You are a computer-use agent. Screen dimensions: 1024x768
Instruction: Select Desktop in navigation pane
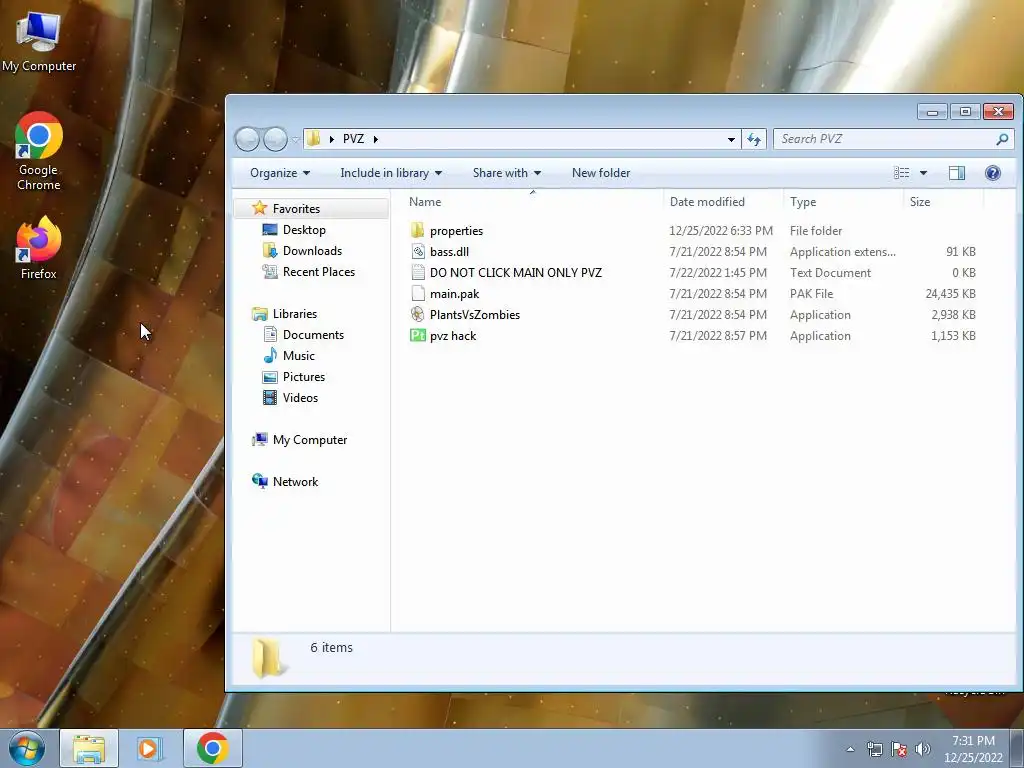304,230
